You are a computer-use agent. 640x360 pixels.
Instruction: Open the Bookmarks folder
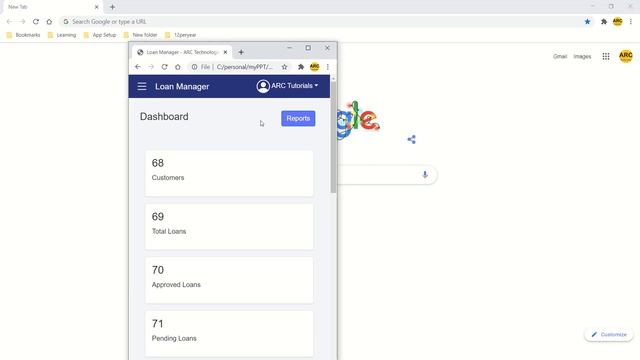(x=23, y=35)
